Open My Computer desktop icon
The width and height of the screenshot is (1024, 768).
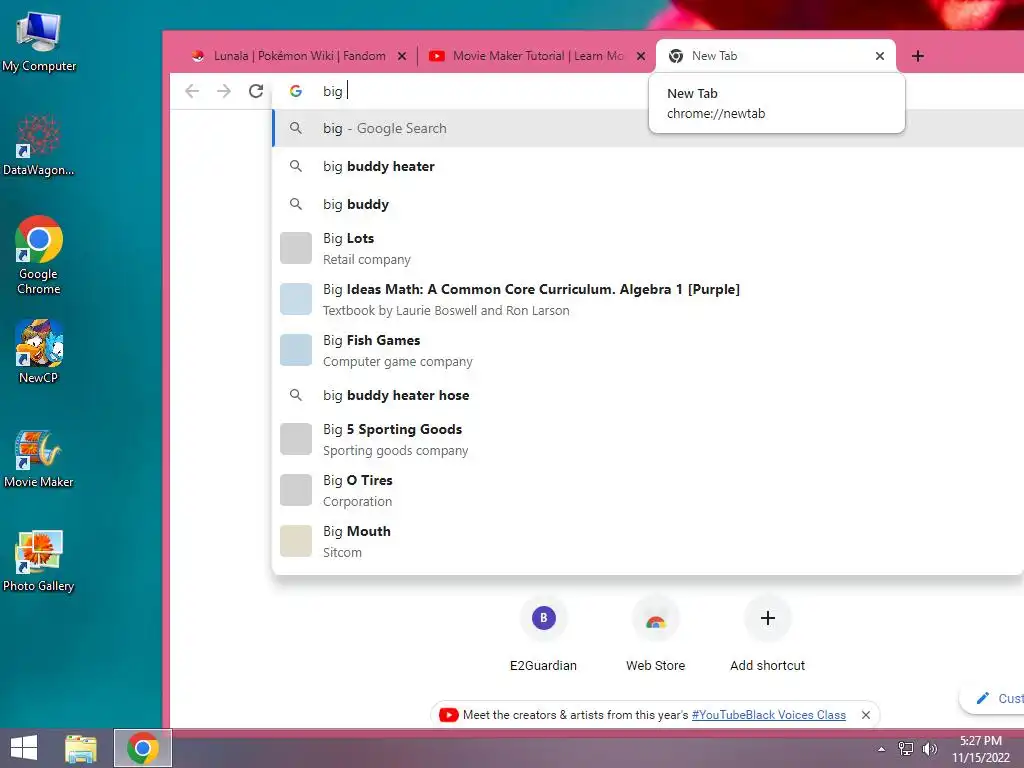click(x=39, y=42)
